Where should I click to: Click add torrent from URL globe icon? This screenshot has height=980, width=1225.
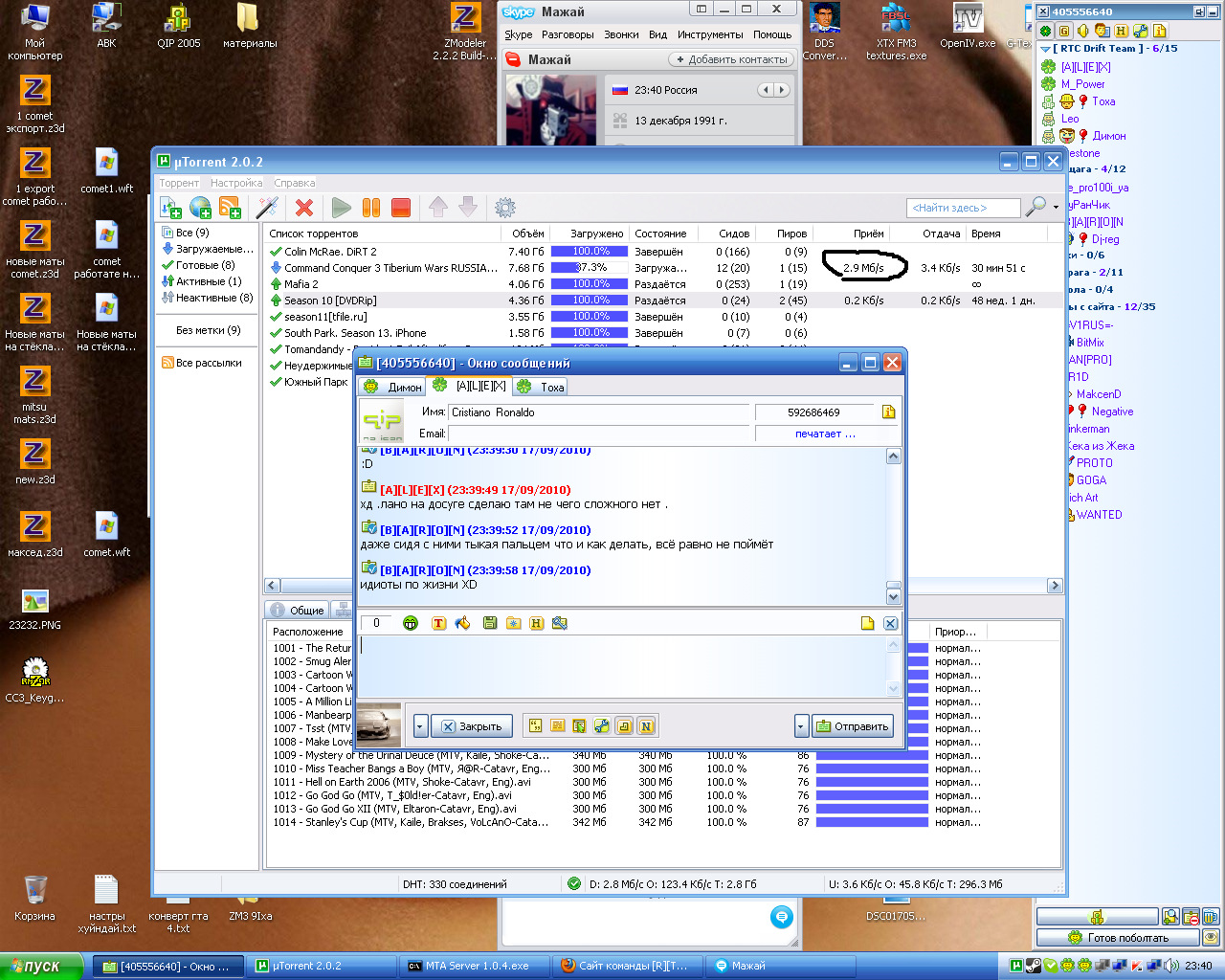[x=200, y=207]
